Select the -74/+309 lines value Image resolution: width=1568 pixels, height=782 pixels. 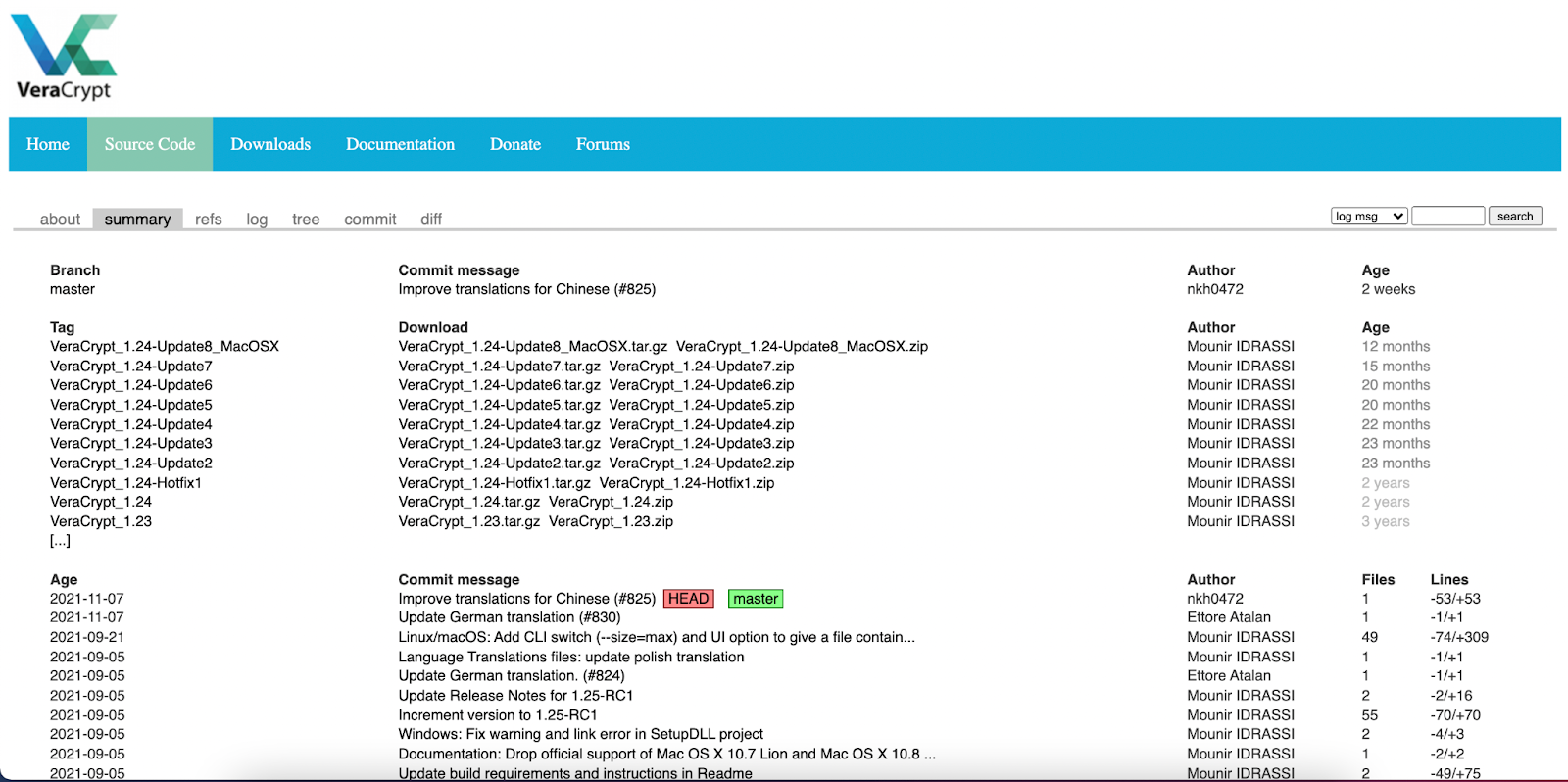(1459, 637)
